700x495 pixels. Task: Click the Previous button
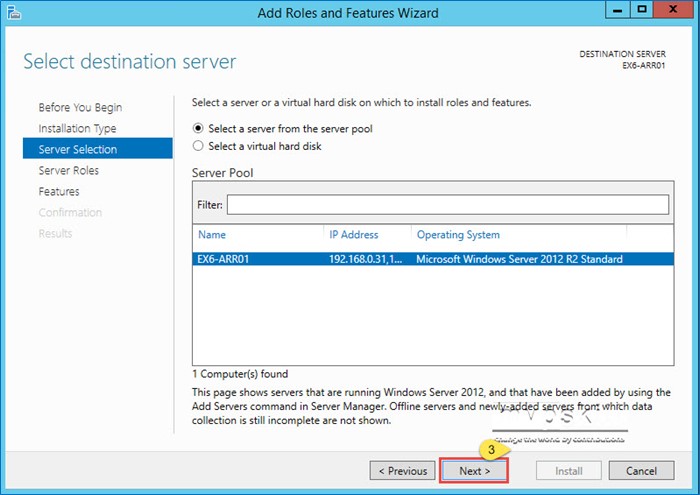coord(402,471)
